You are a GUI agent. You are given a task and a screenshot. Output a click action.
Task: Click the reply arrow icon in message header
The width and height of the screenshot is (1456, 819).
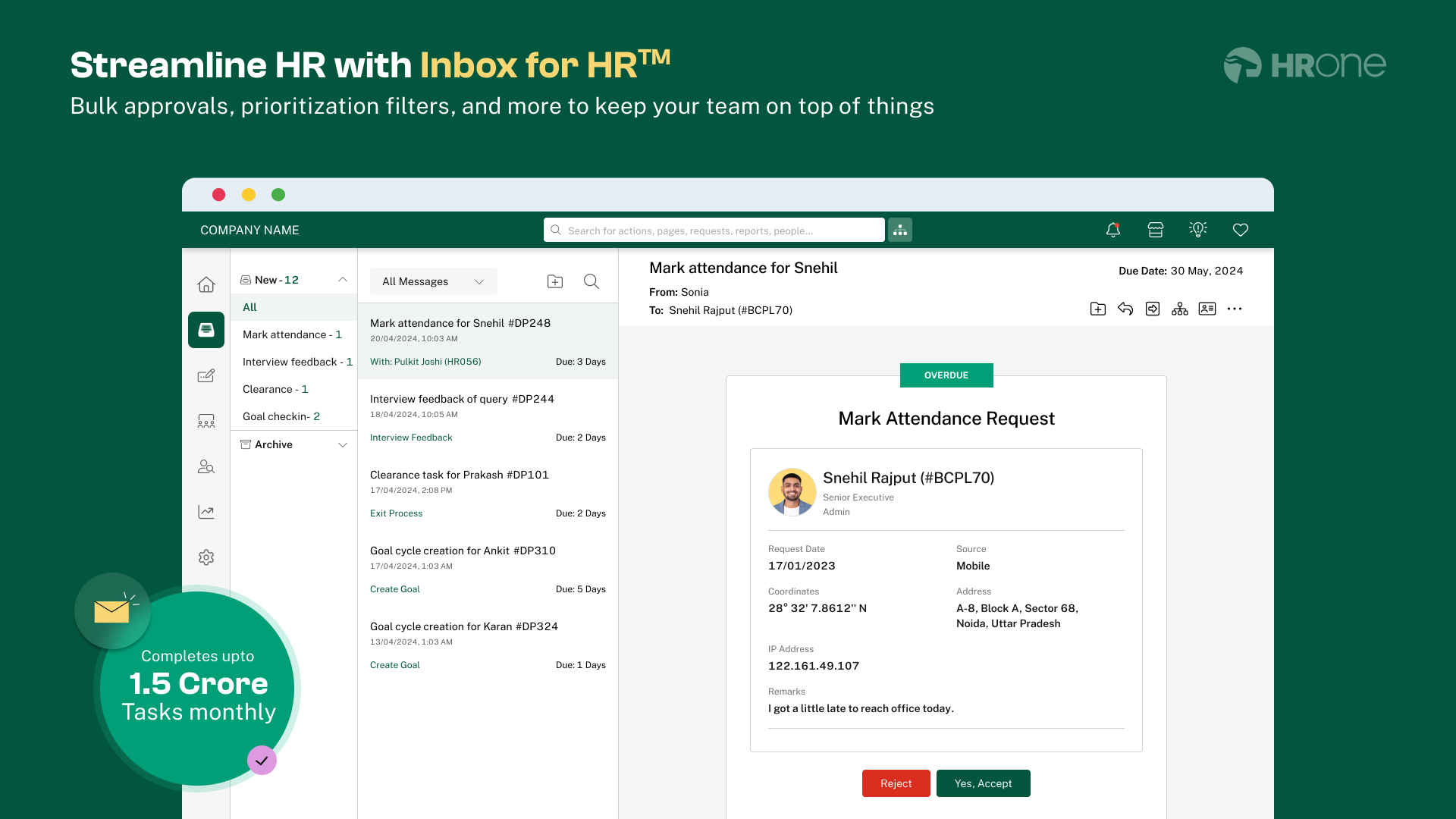(1125, 309)
